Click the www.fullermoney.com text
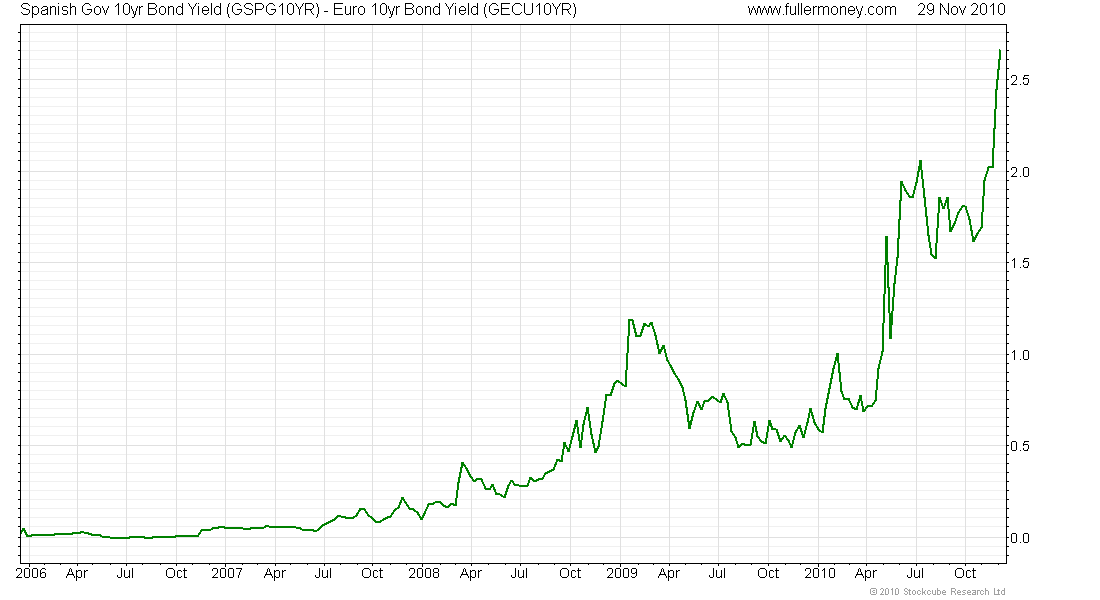The height and width of the screenshot is (600, 1100). [x=821, y=10]
